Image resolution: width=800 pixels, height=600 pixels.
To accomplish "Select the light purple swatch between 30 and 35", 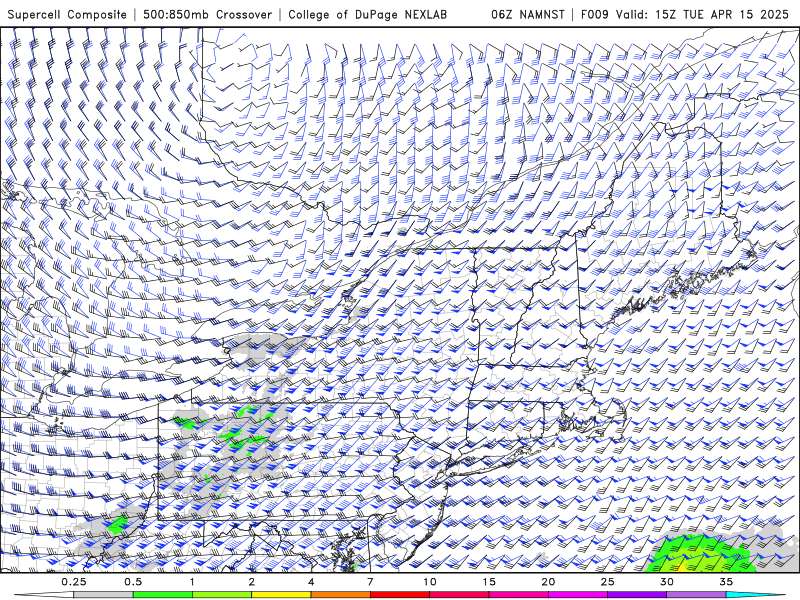I will (x=696, y=595).
